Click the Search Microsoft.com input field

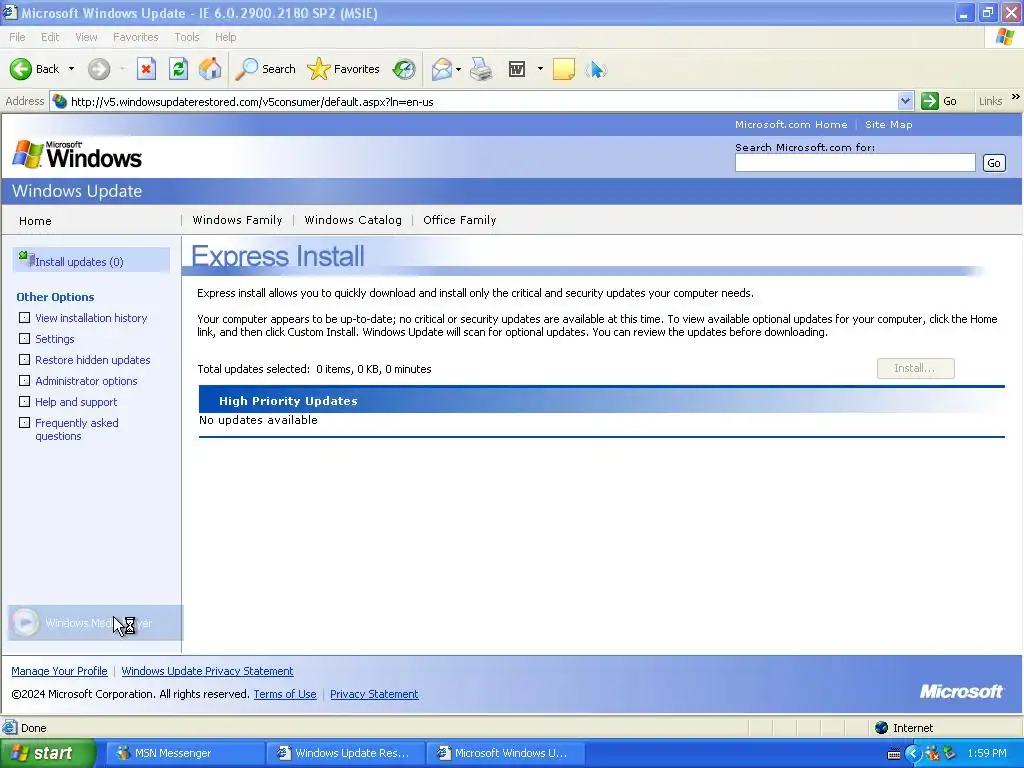(x=855, y=163)
